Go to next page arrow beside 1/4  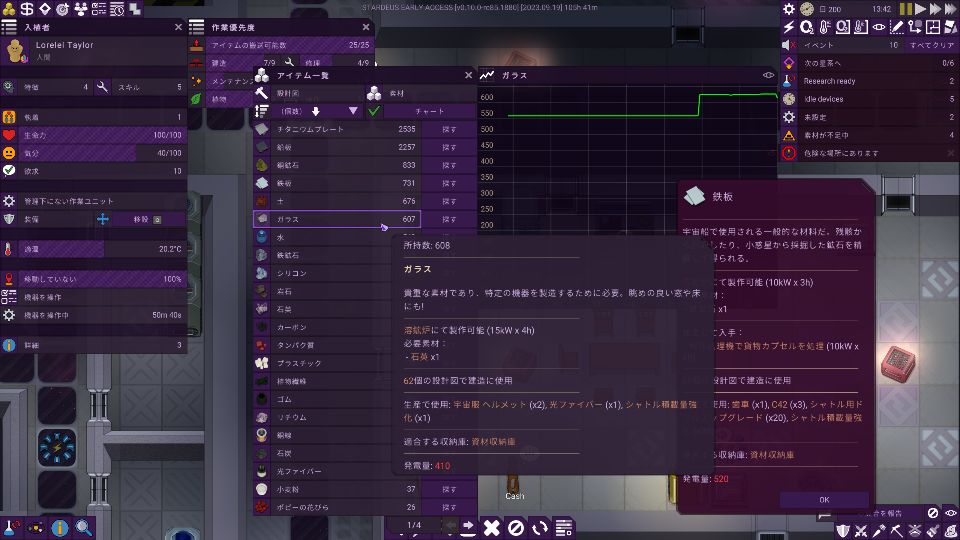(468, 525)
